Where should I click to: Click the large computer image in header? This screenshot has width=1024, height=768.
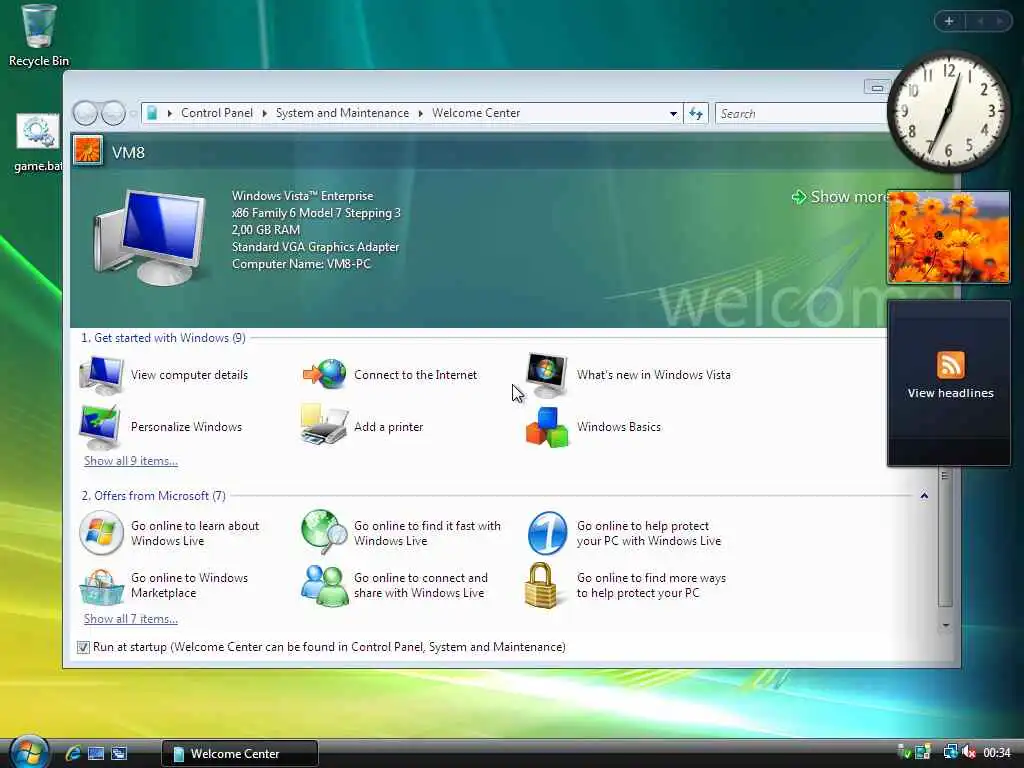pyautogui.click(x=149, y=236)
